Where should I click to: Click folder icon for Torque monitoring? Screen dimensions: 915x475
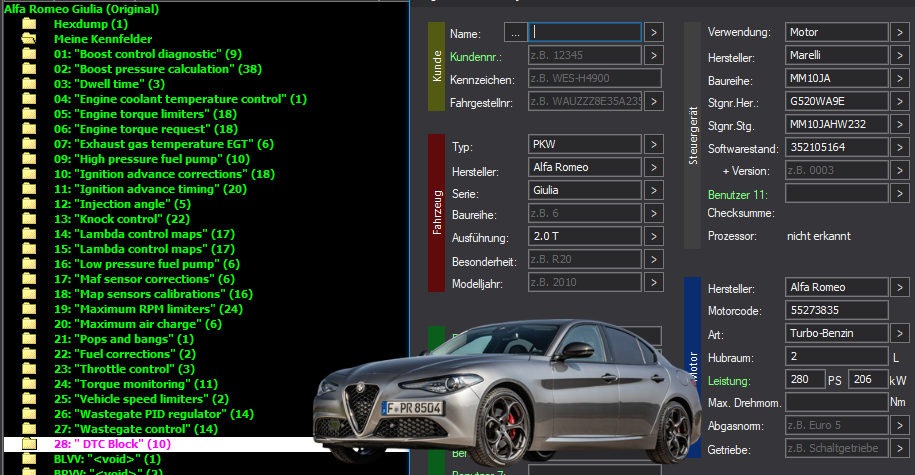point(29,384)
